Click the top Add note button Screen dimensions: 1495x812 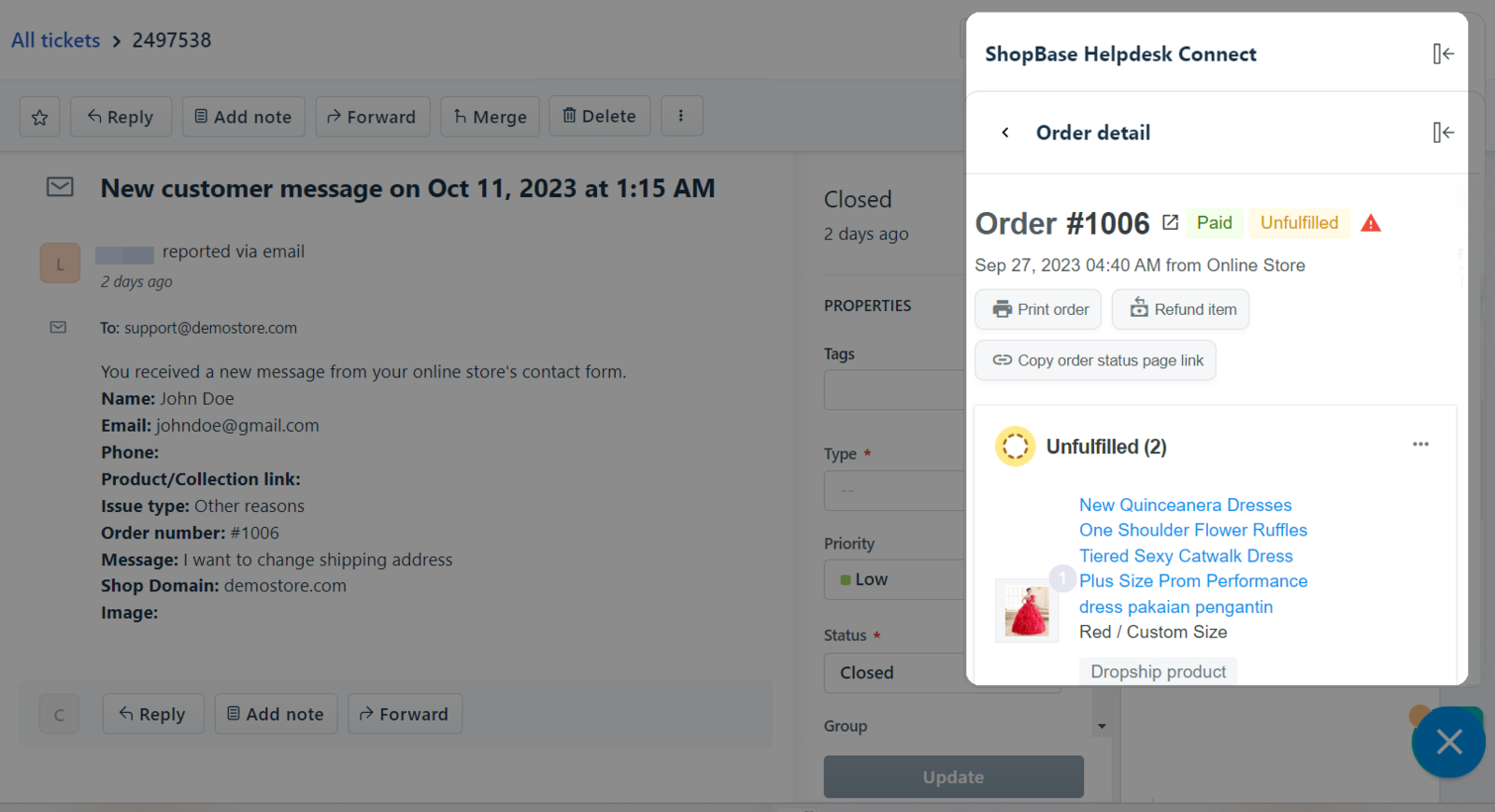pyautogui.click(x=243, y=117)
